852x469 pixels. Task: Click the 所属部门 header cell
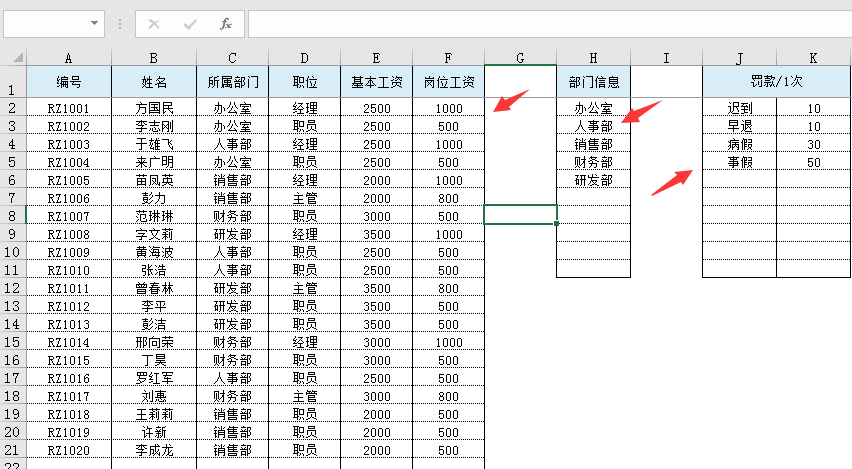(233, 82)
